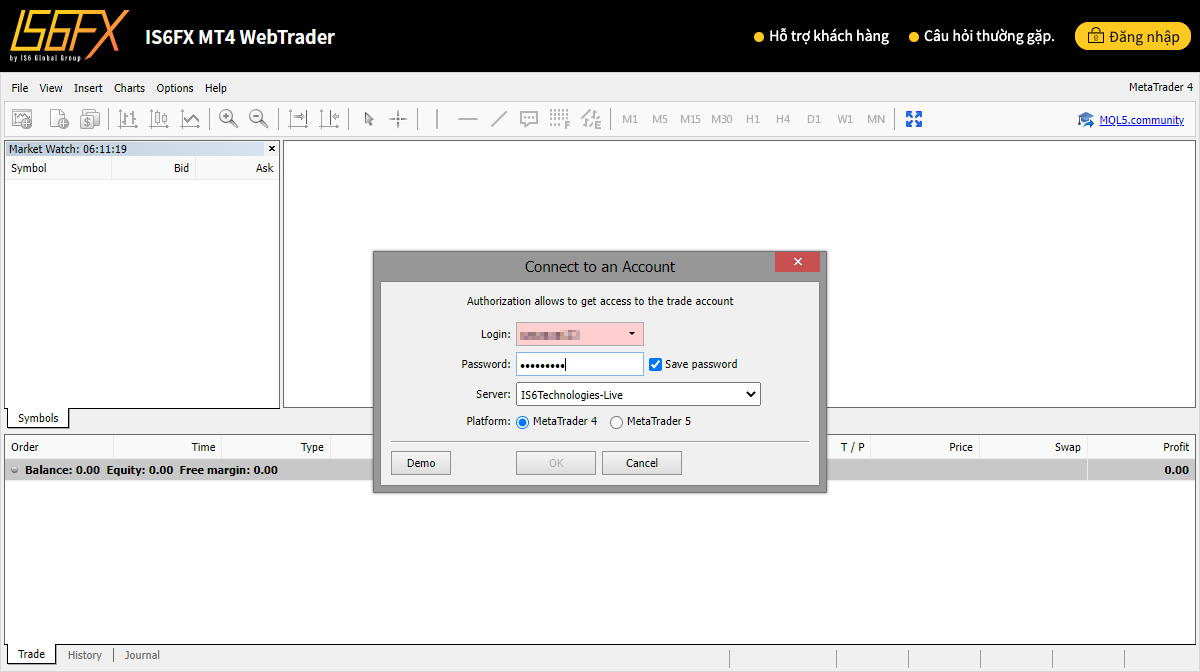Image resolution: width=1200 pixels, height=672 pixels.
Task: Toggle chart auto scroll icon
Action: tap(298, 119)
